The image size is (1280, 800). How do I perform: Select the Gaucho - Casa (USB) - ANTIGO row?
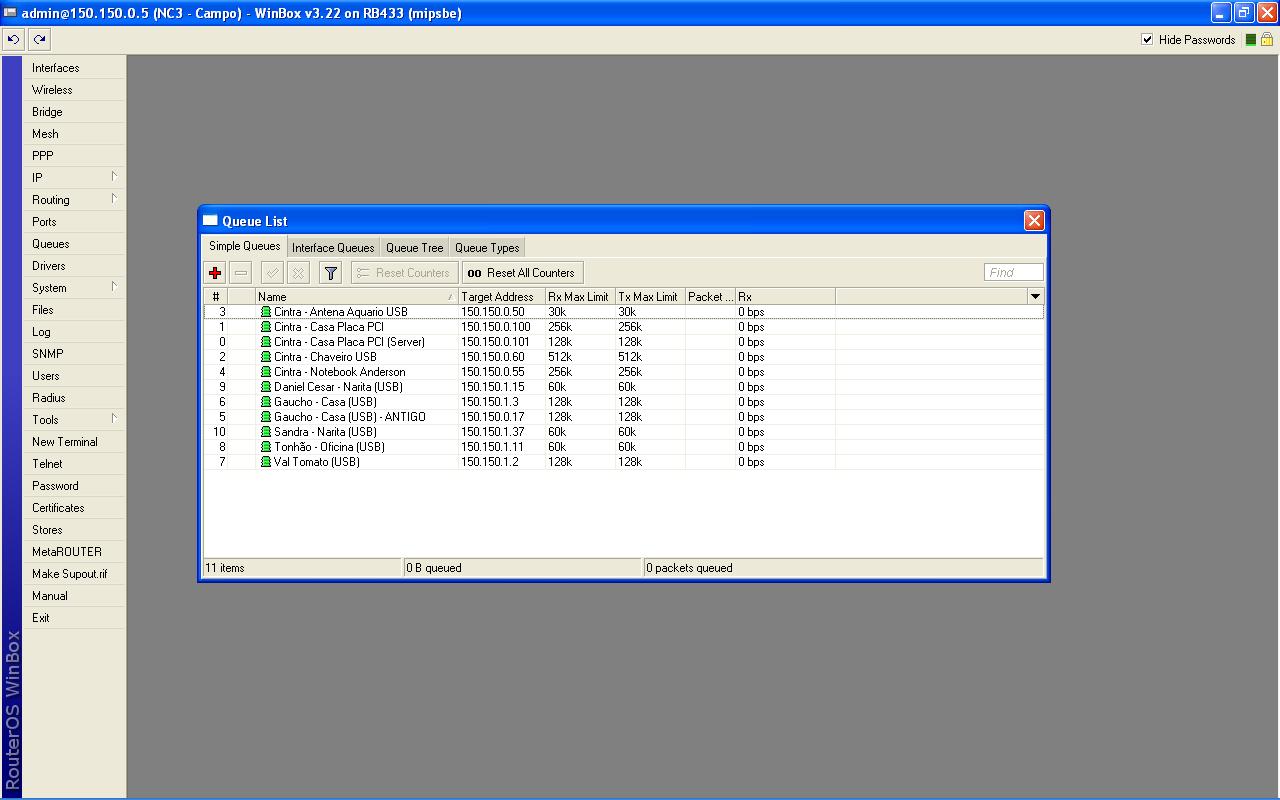[623, 417]
